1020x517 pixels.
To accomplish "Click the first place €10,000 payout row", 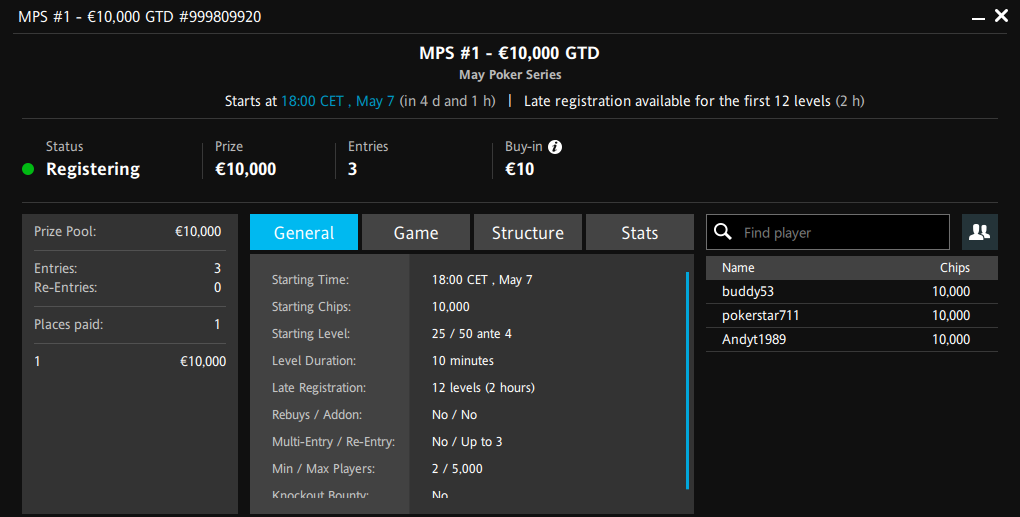I will point(130,362).
